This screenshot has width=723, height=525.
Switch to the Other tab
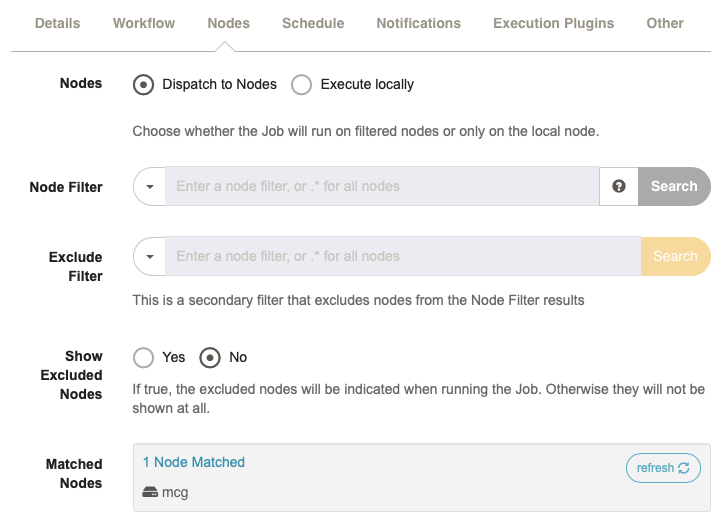coord(665,23)
